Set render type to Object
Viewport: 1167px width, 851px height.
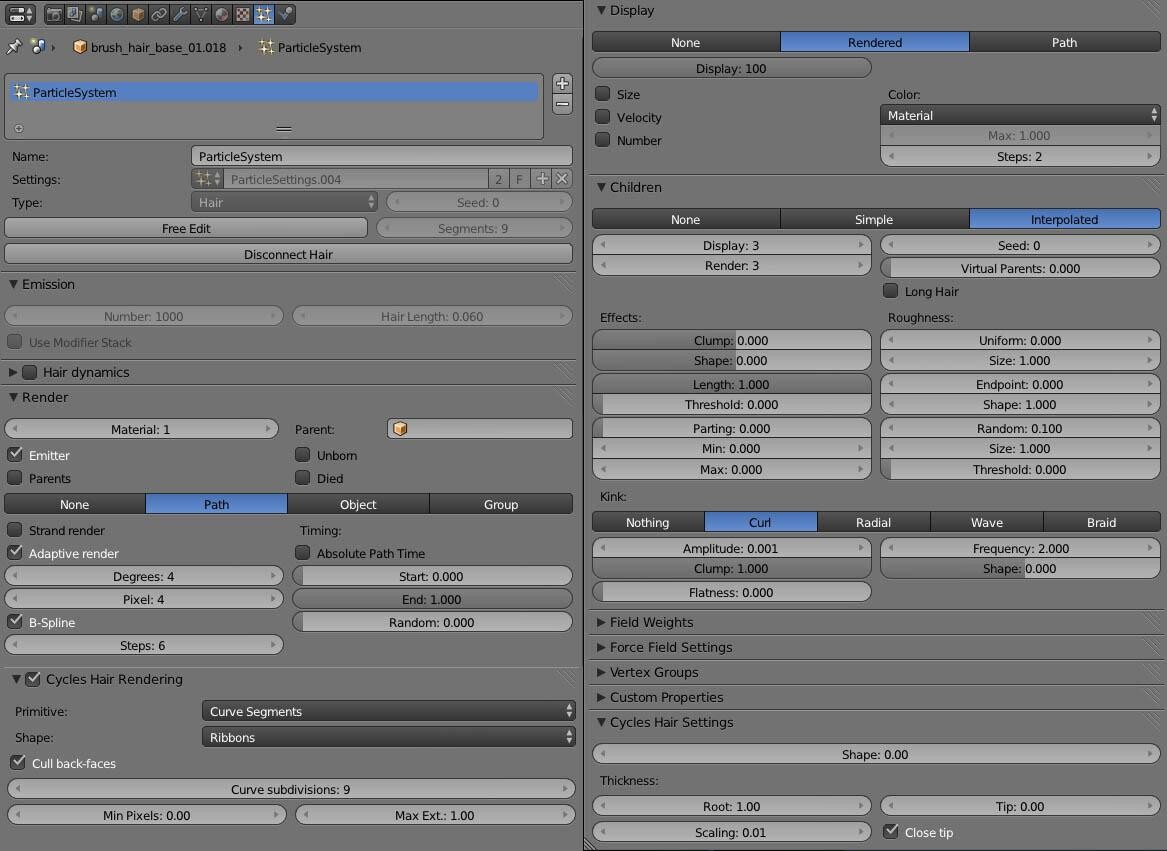pyautogui.click(x=358, y=504)
